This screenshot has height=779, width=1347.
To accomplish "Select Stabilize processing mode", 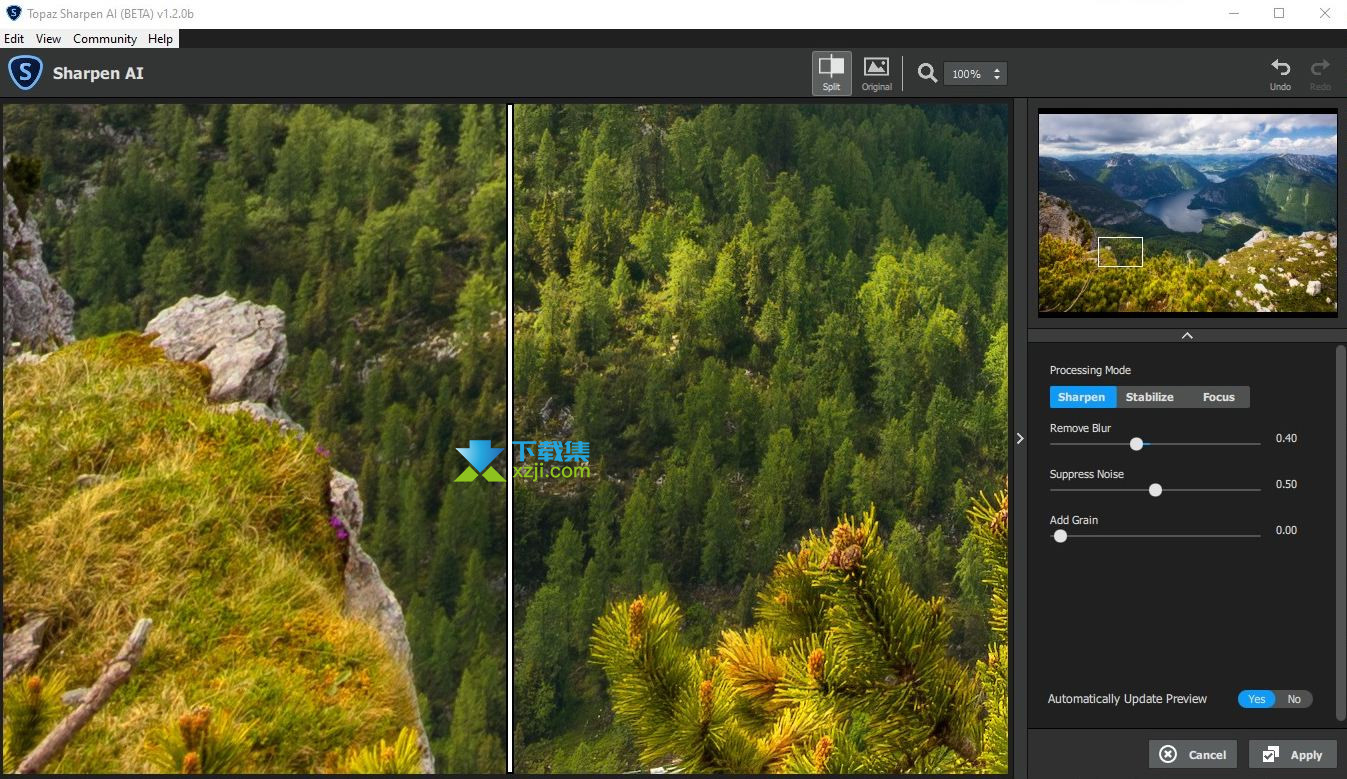I will (x=1150, y=397).
